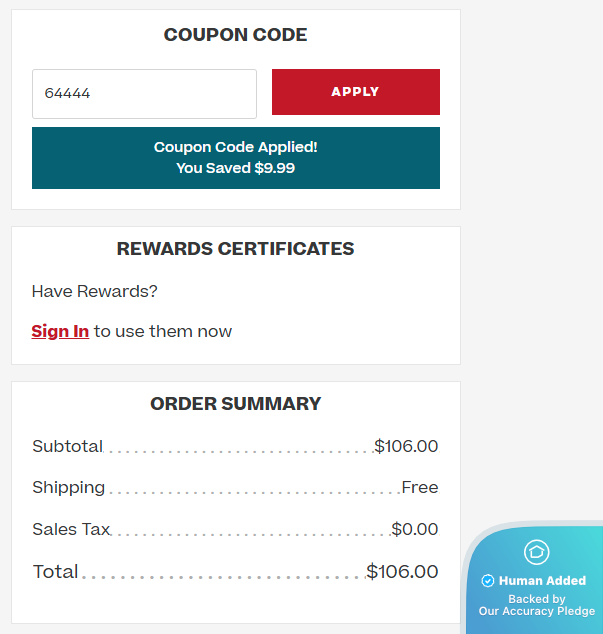Image resolution: width=603 pixels, height=634 pixels.
Task: Select the Subtotal amount $106.00
Action: 406,446
